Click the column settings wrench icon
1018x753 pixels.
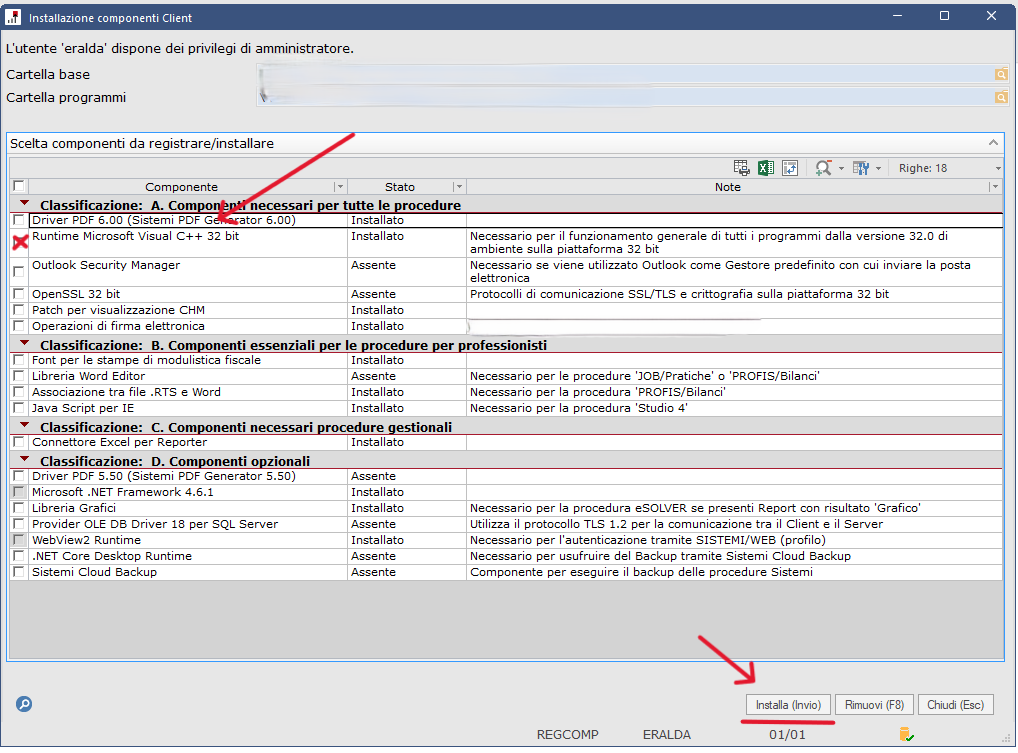(861, 168)
